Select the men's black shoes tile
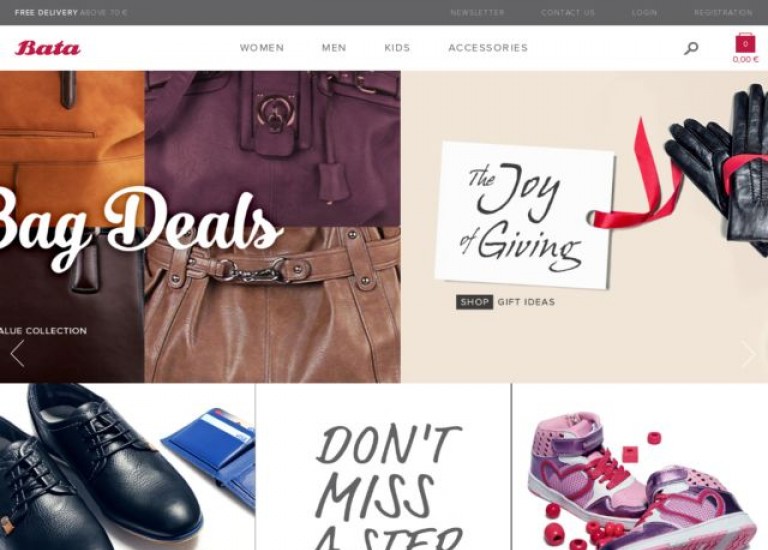 [x=127, y=467]
